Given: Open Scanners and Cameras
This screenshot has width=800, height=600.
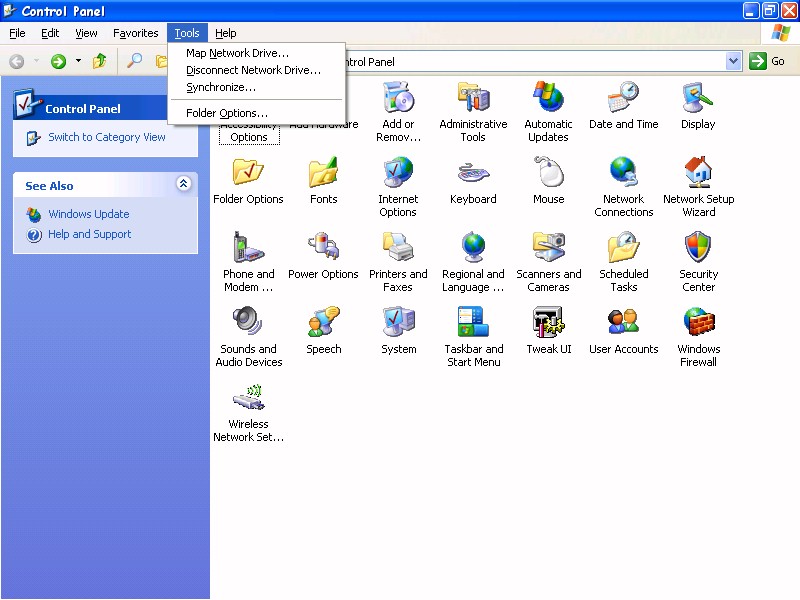Looking at the screenshot, I should [548, 262].
